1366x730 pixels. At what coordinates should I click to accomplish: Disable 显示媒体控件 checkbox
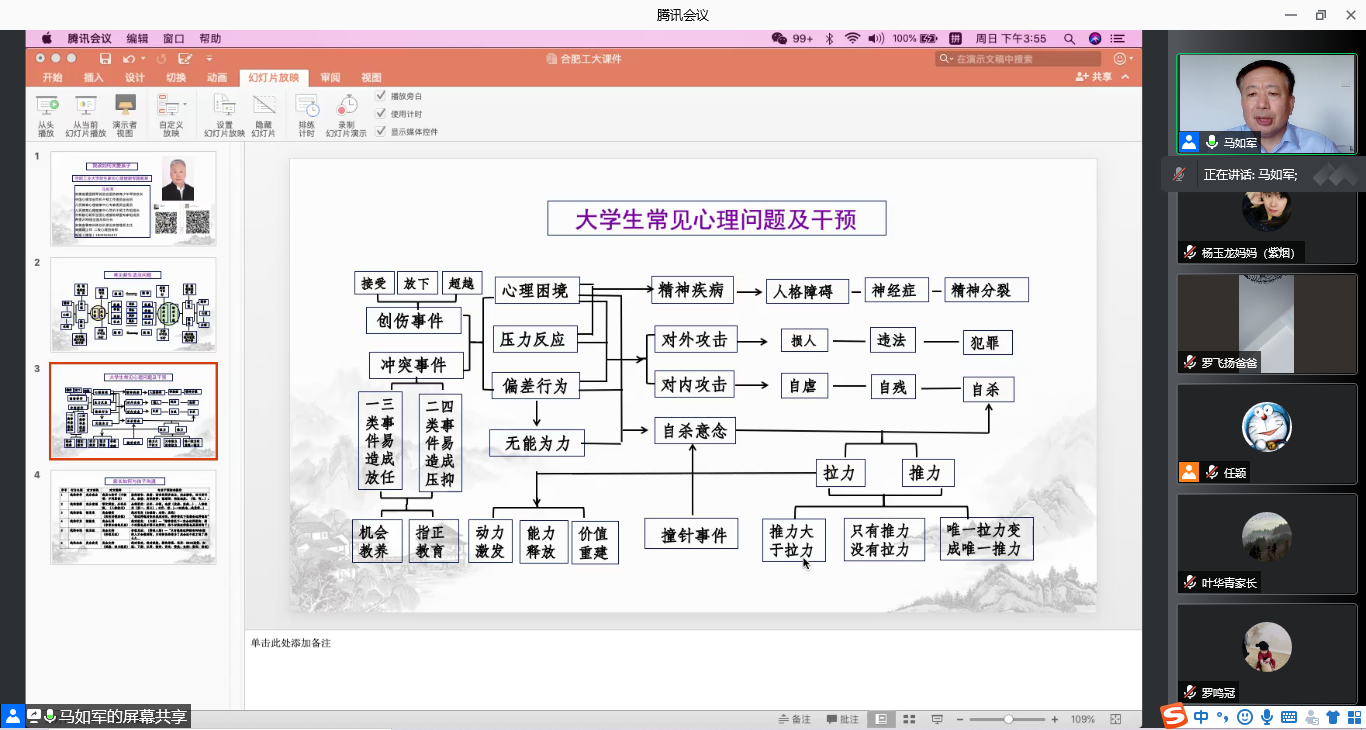coord(381,131)
